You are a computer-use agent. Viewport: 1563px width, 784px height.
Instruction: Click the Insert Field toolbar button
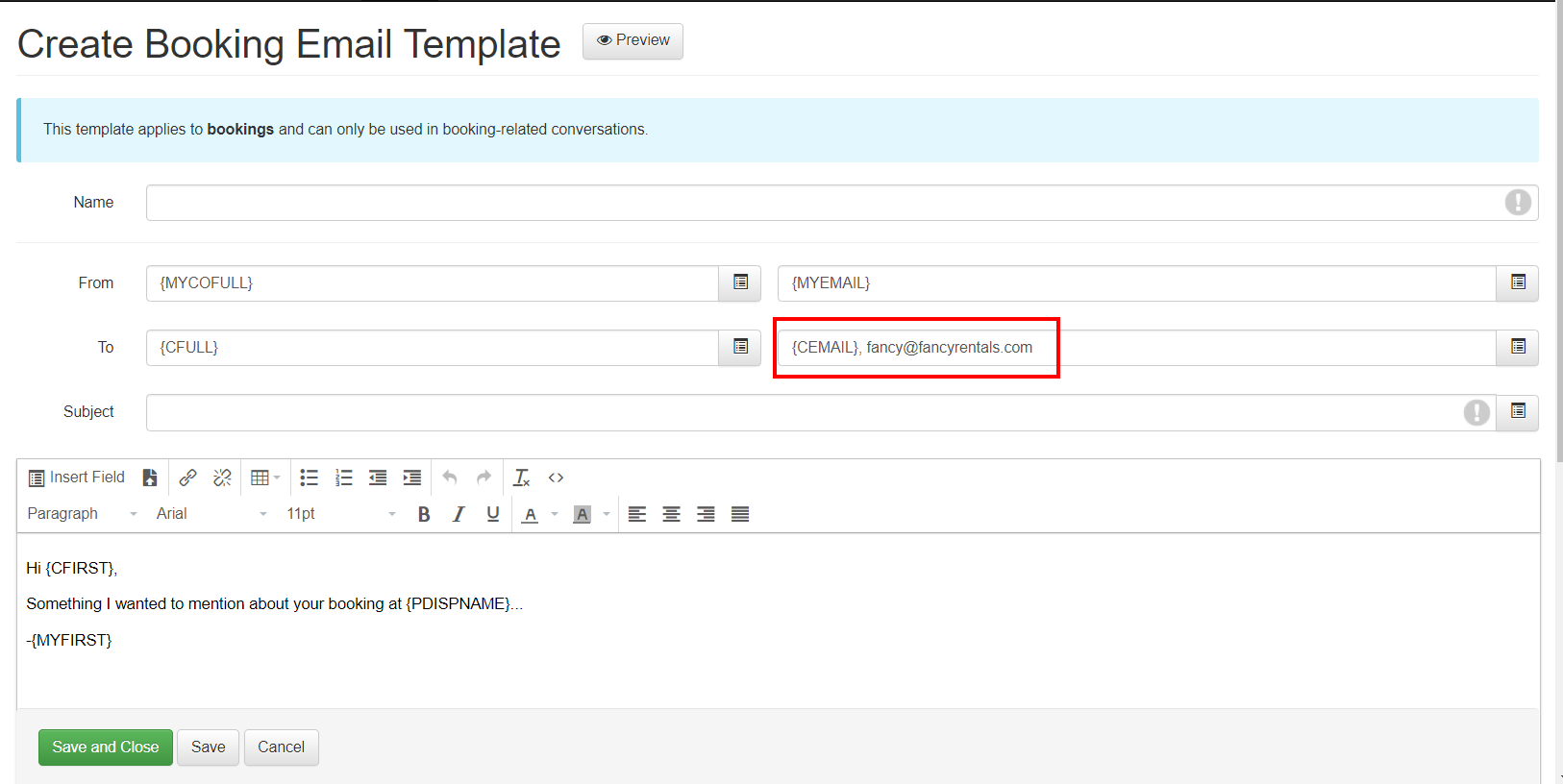pyautogui.click(x=77, y=478)
